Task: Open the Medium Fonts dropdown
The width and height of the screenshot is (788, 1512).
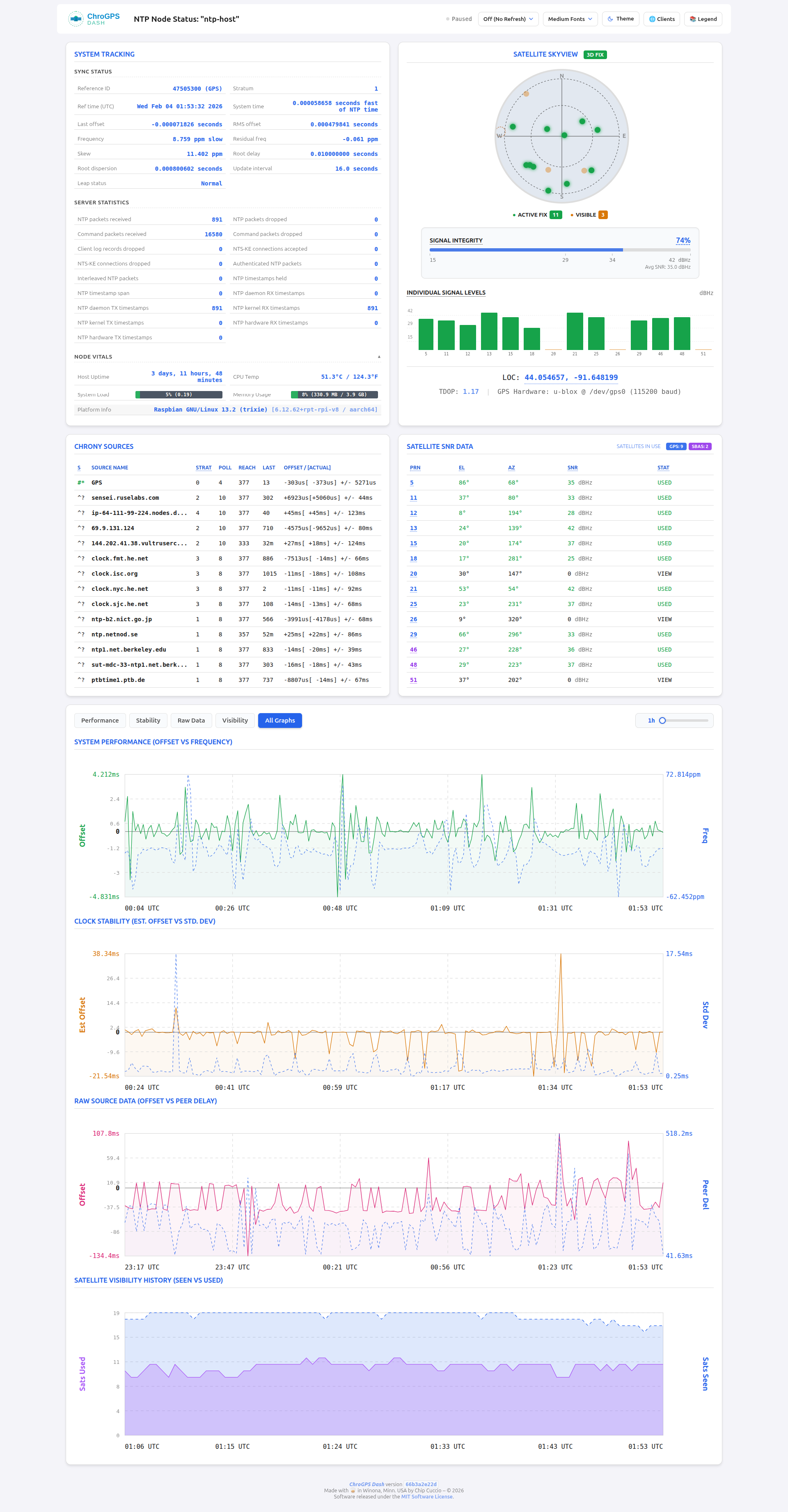Action: (570, 19)
